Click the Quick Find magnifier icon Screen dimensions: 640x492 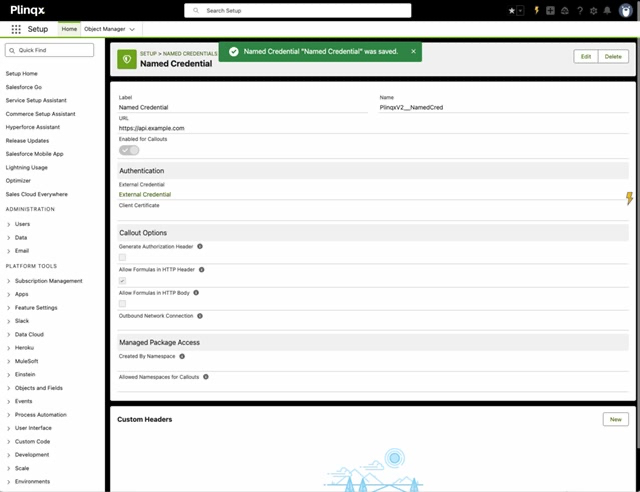click(x=12, y=50)
